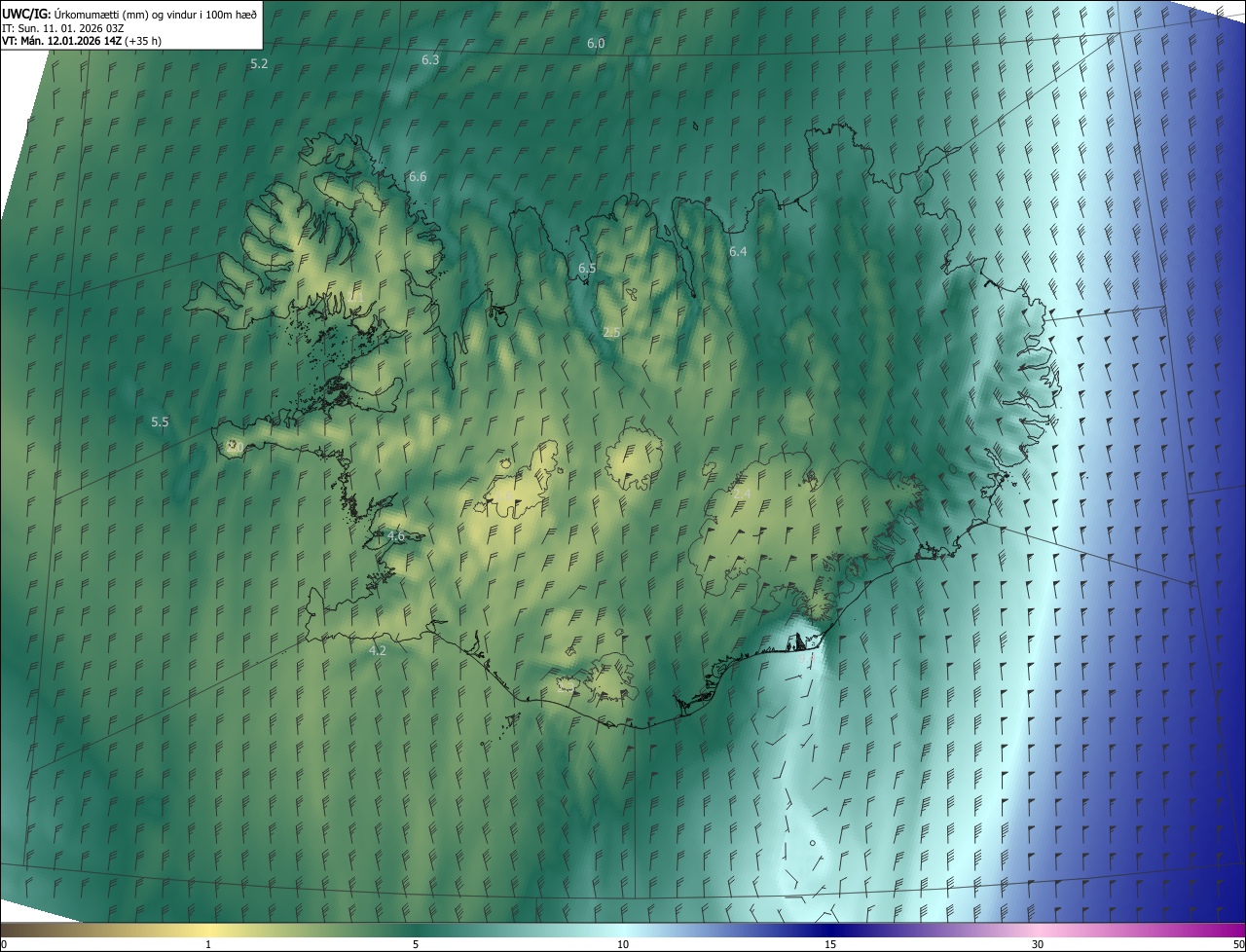Click the map value label '5.5'
The height and width of the screenshot is (952, 1246).
tap(160, 422)
